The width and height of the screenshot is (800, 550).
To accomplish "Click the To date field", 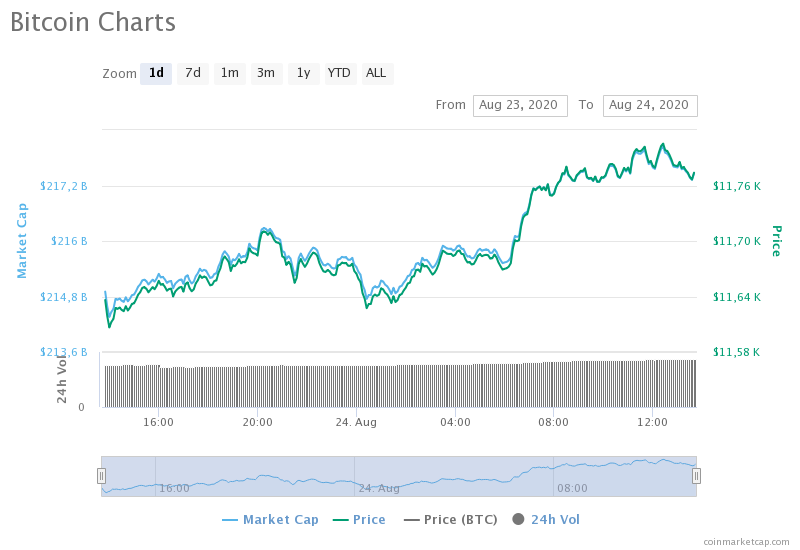I will click(x=650, y=106).
